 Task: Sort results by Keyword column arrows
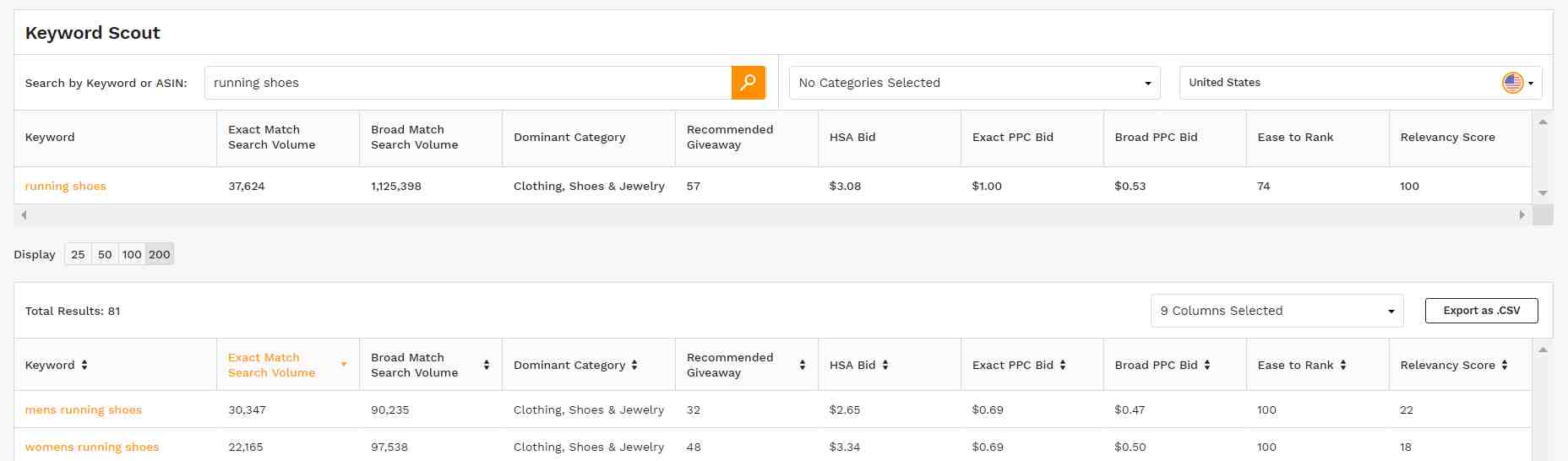[x=84, y=365]
